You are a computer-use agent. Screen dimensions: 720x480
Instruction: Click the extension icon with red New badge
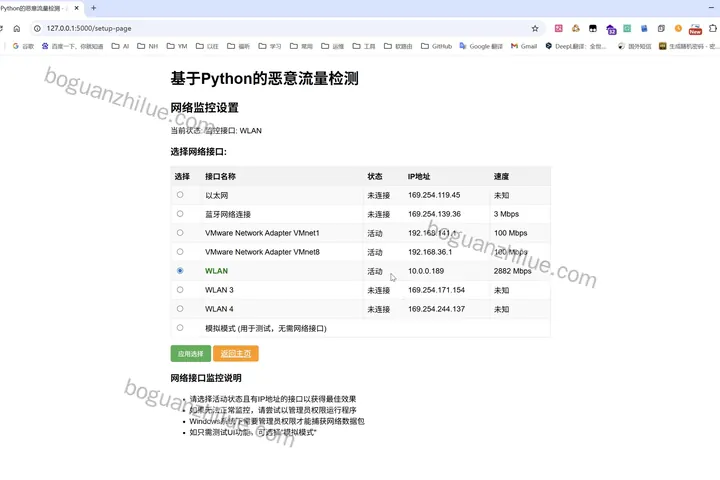[695, 29]
